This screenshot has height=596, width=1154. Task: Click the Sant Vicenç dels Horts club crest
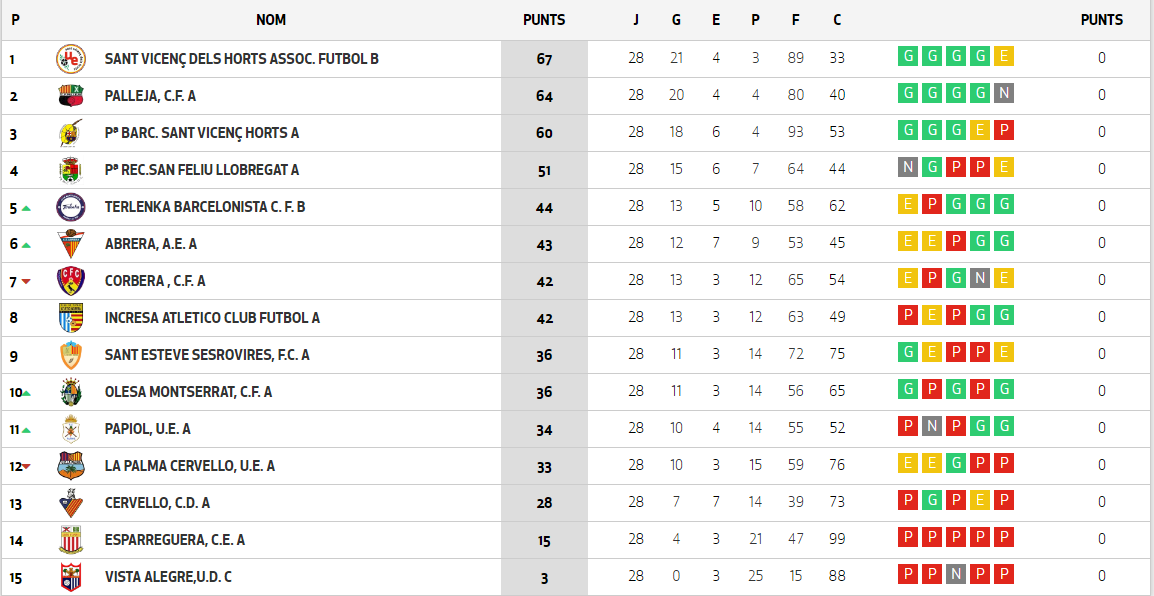tap(71, 59)
